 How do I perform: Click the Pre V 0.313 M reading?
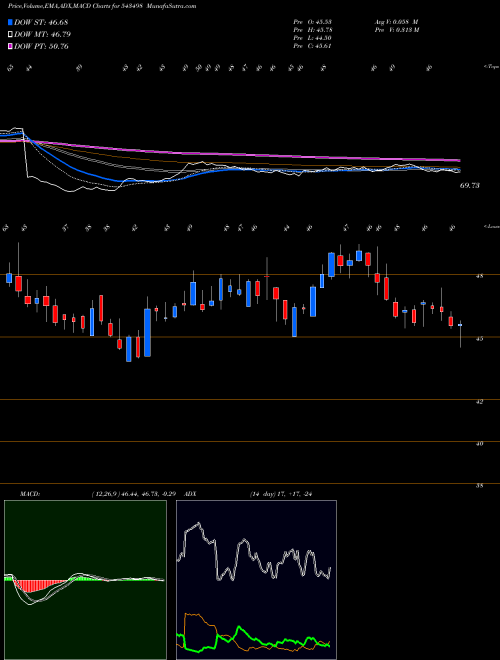(x=396, y=30)
